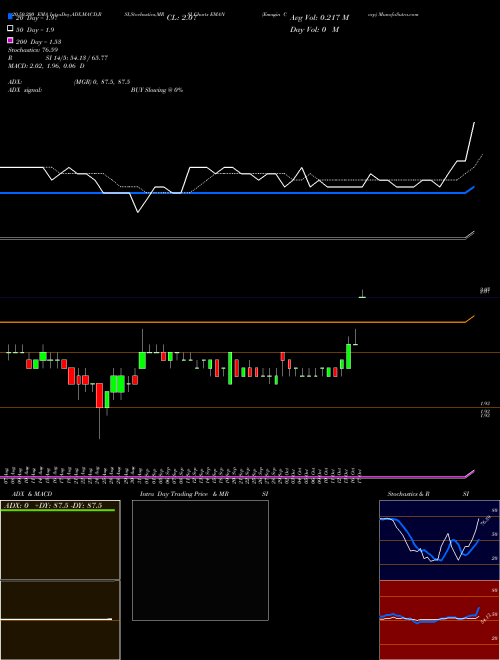Open the blue Stochastics mini chart
Screen dimensions: 500x660
439,540
